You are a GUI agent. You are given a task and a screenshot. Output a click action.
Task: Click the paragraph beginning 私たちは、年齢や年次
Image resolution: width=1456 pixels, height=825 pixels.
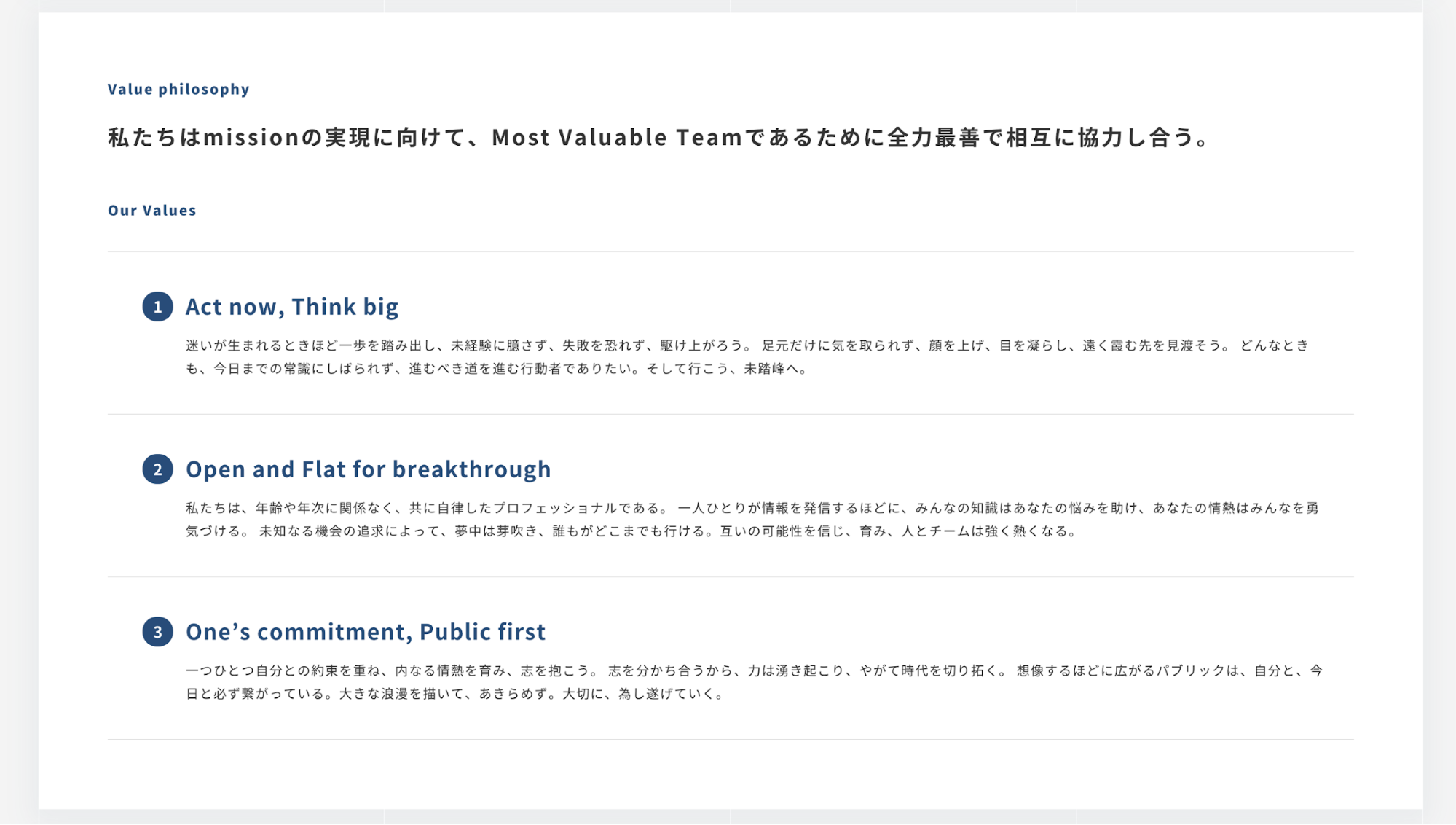point(752,520)
